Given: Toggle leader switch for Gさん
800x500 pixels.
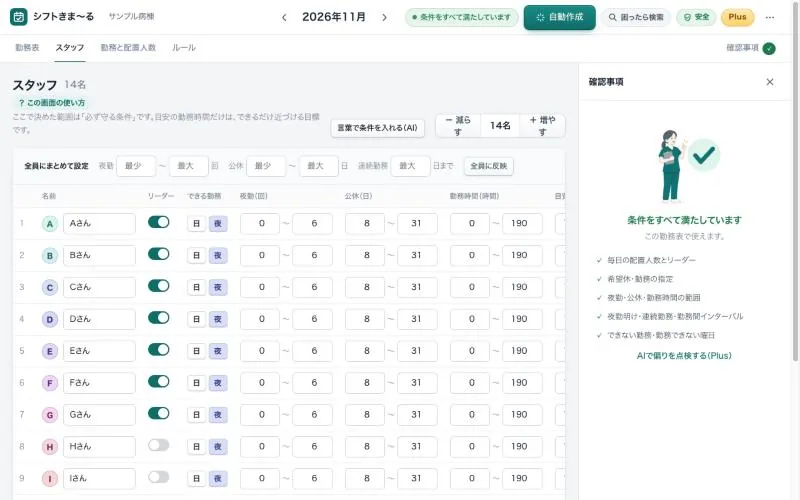Looking at the screenshot, I should pos(159,413).
